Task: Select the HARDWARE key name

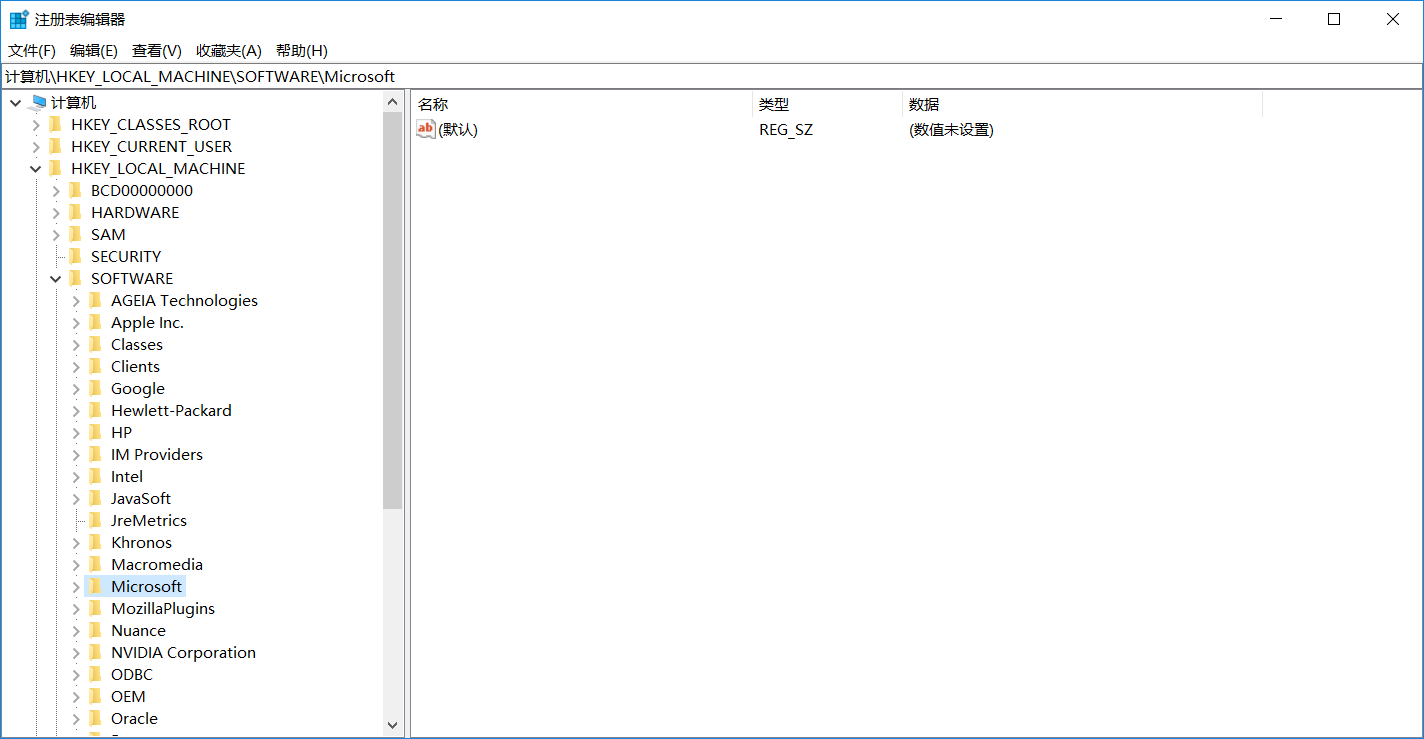Action: [135, 213]
